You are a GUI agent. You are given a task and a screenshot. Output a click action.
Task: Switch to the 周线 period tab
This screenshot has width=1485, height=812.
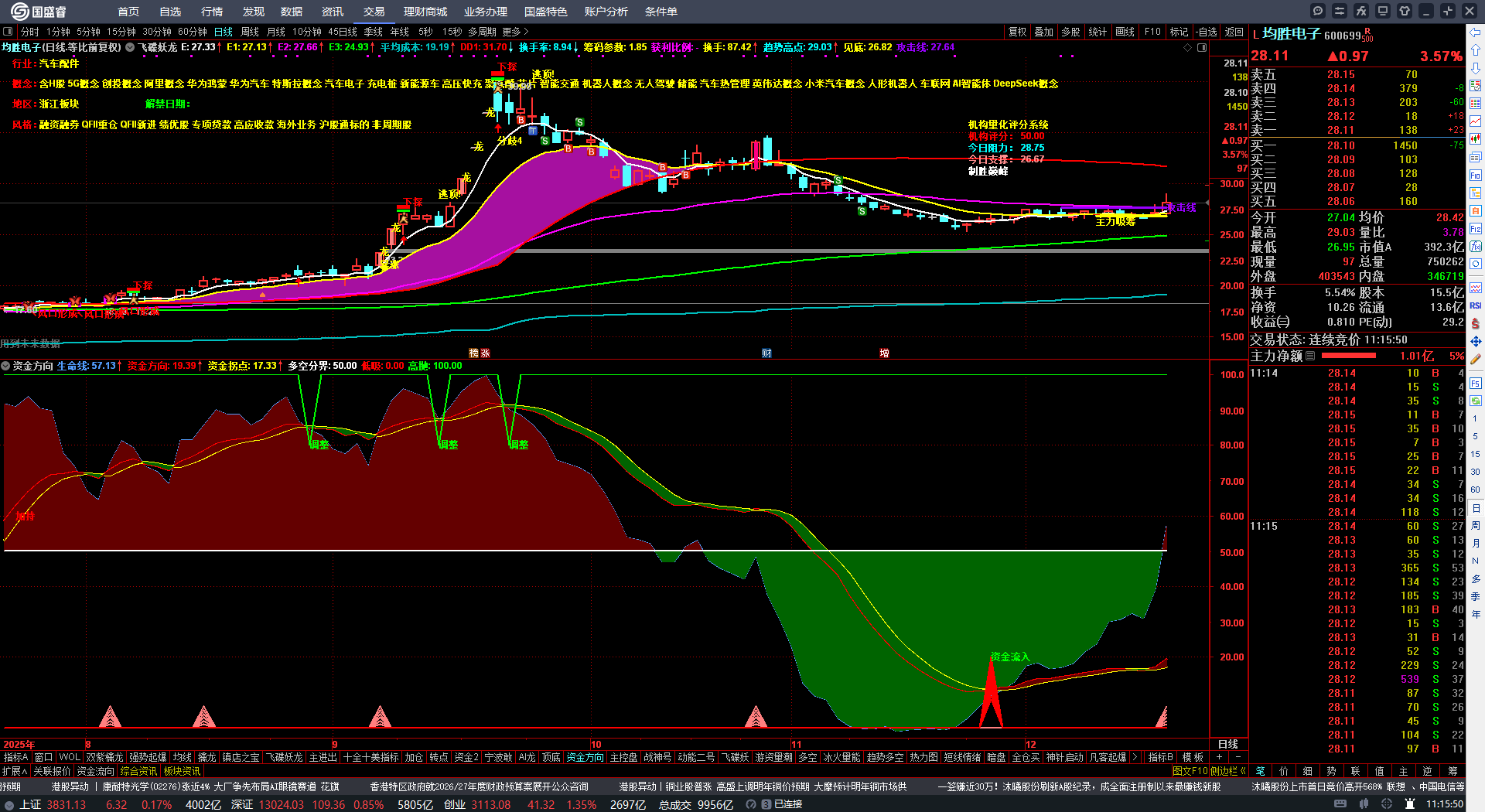click(250, 32)
